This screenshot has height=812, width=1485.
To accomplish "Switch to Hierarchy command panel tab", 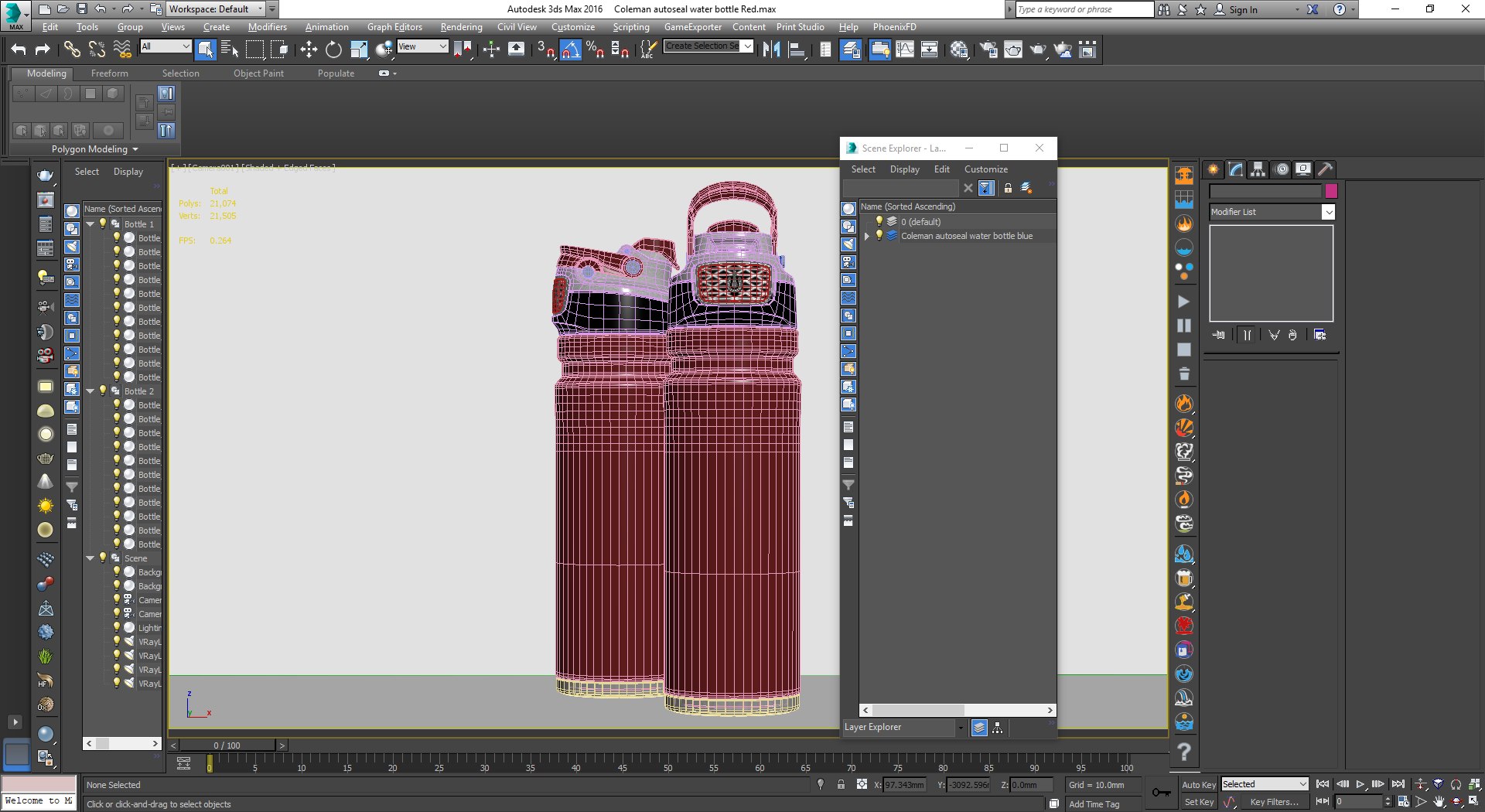I will click(1258, 169).
